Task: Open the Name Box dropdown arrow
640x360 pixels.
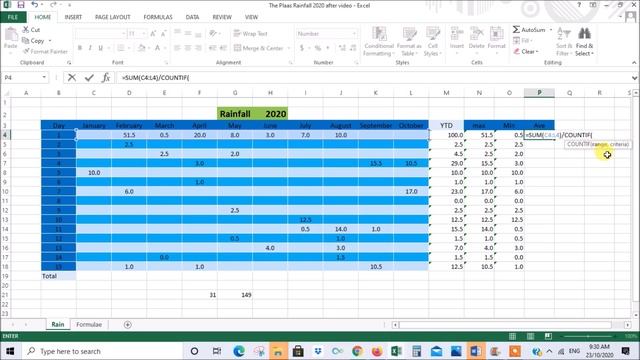Action: (44, 78)
